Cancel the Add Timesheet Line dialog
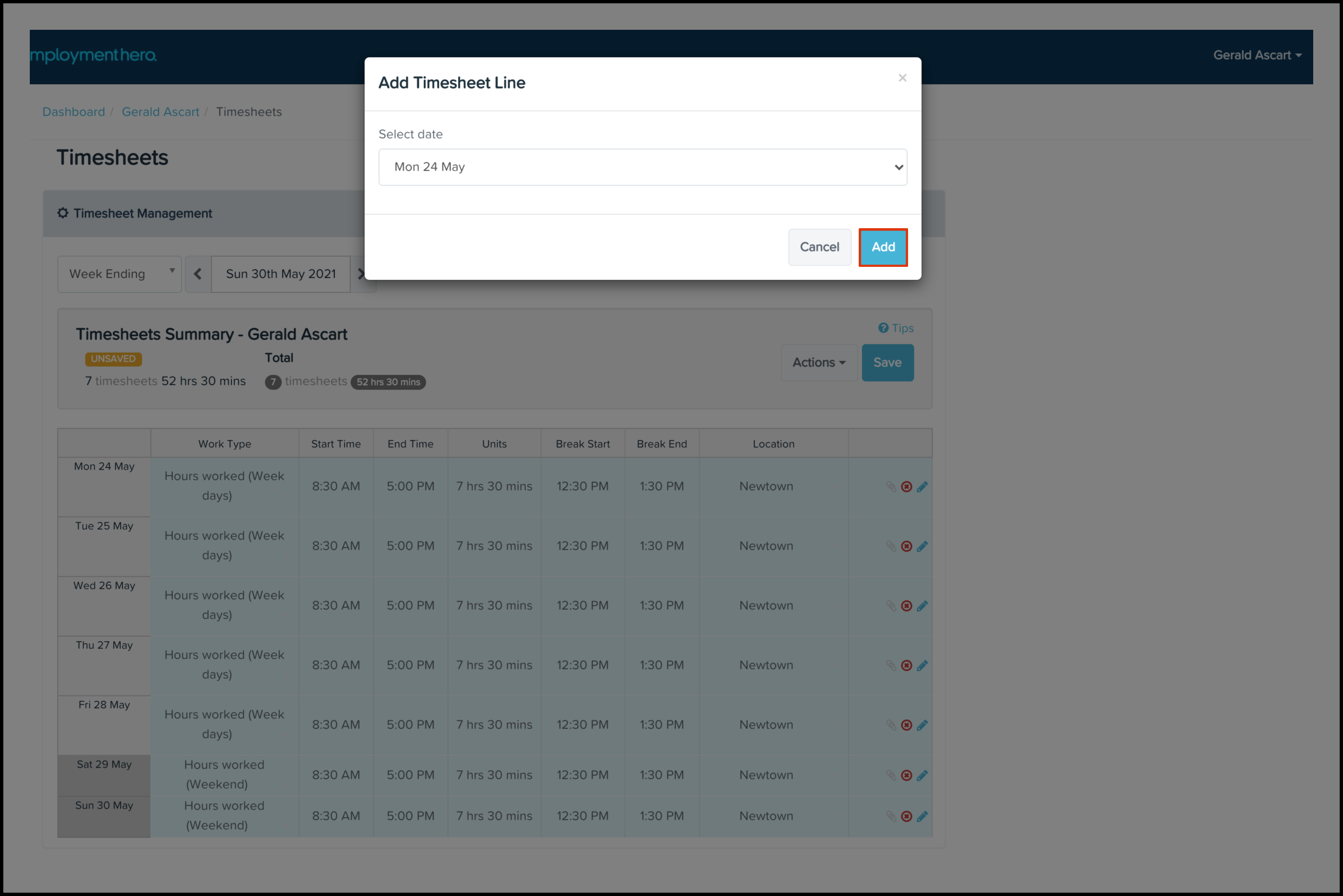The height and width of the screenshot is (896, 1343). tap(819, 247)
